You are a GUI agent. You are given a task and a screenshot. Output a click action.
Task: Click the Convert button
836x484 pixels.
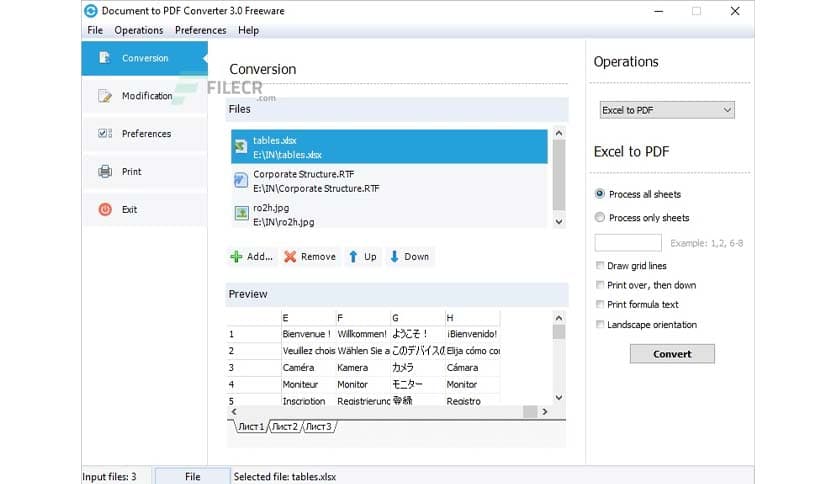[x=672, y=354]
